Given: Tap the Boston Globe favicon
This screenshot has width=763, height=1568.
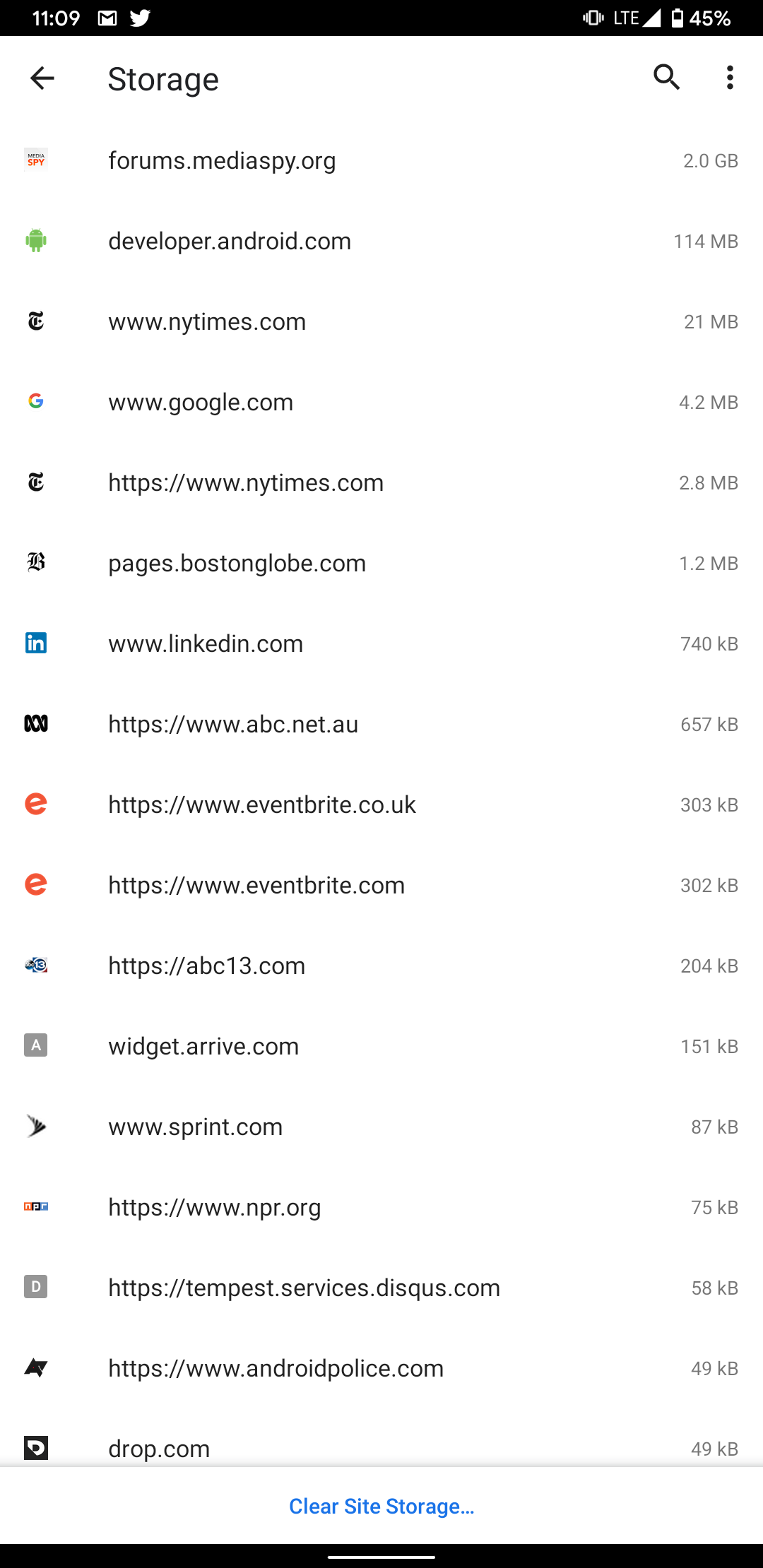Looking at the screenshot, I should pyautogui.click(x=36, y=563).
